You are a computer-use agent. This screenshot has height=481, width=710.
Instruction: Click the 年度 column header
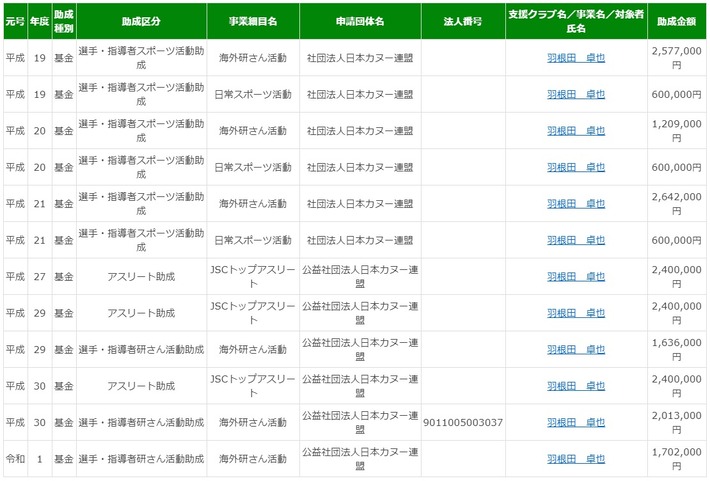click(x=40, y=21)
